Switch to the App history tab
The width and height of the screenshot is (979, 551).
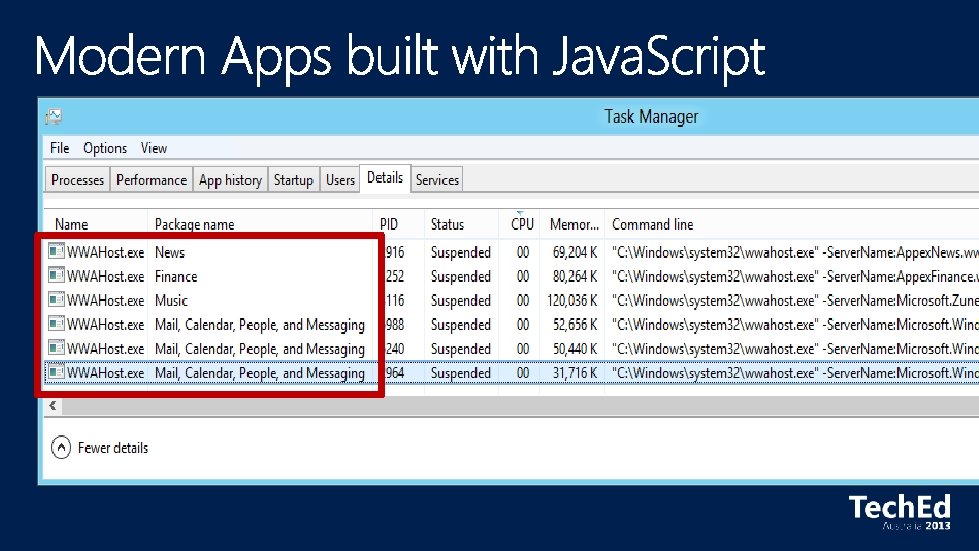tap(230, 180)
